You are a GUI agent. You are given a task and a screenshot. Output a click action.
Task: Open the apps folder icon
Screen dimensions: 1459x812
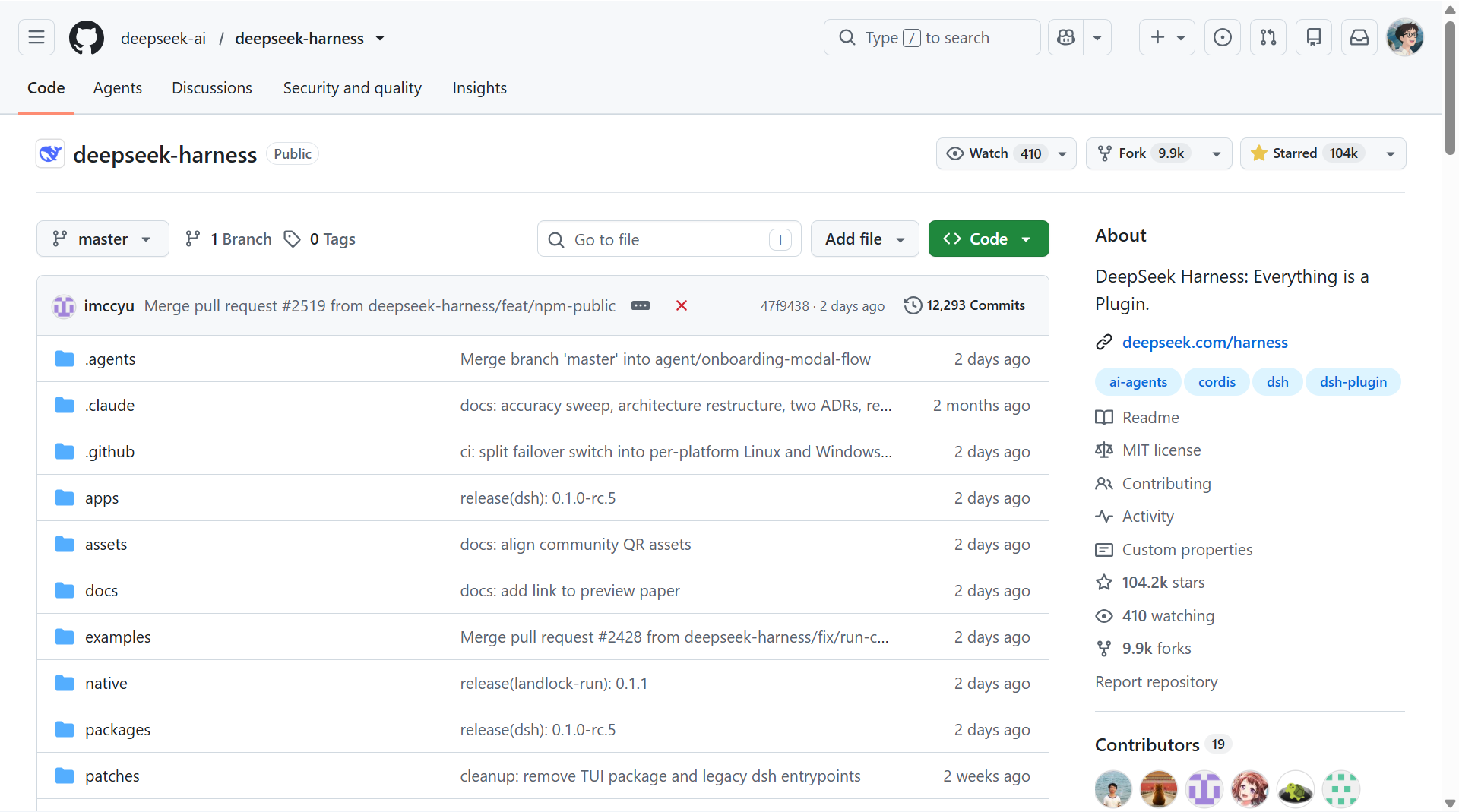pos(65,498)
